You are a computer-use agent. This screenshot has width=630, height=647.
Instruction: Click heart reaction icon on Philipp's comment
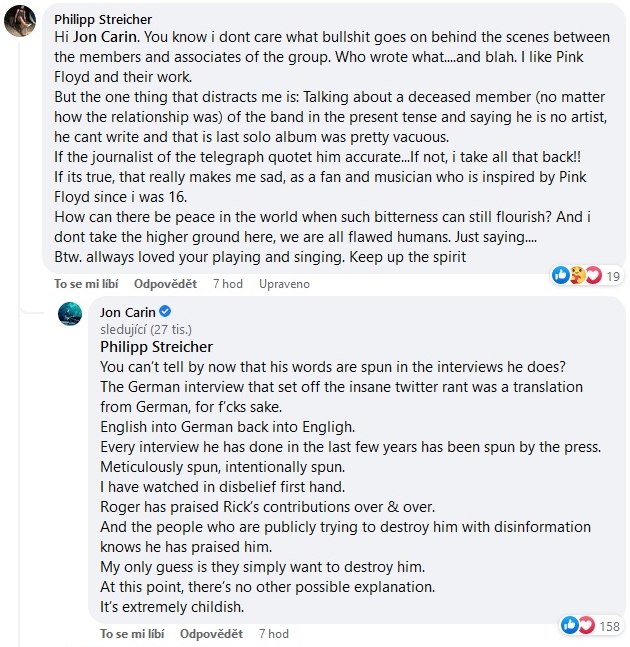click(x=593, y=275)
